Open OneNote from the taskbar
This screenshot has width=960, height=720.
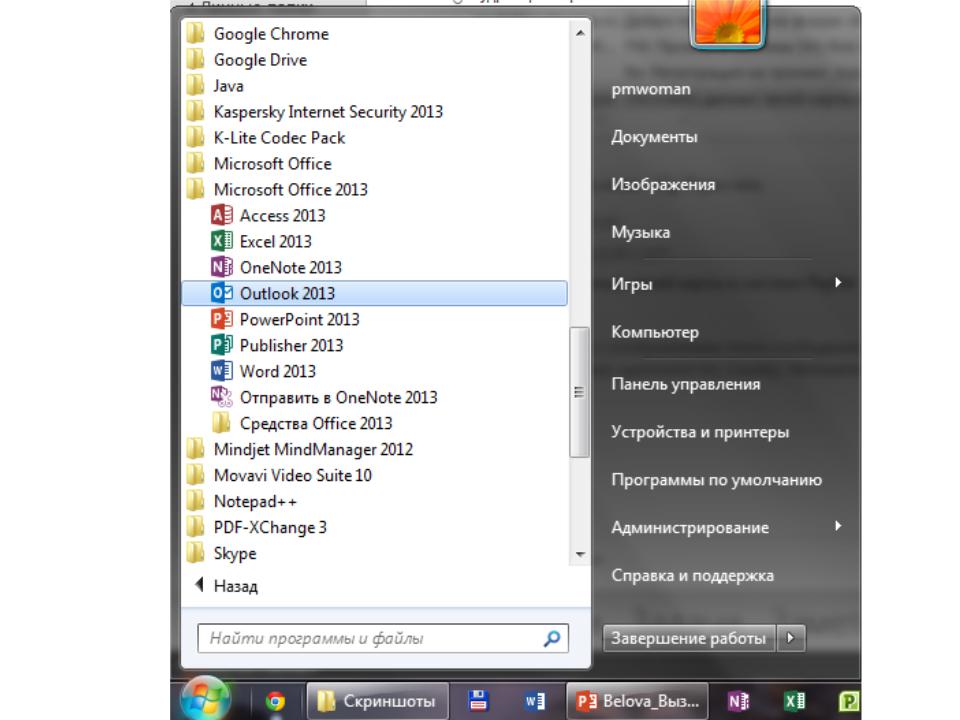point(737,701)
